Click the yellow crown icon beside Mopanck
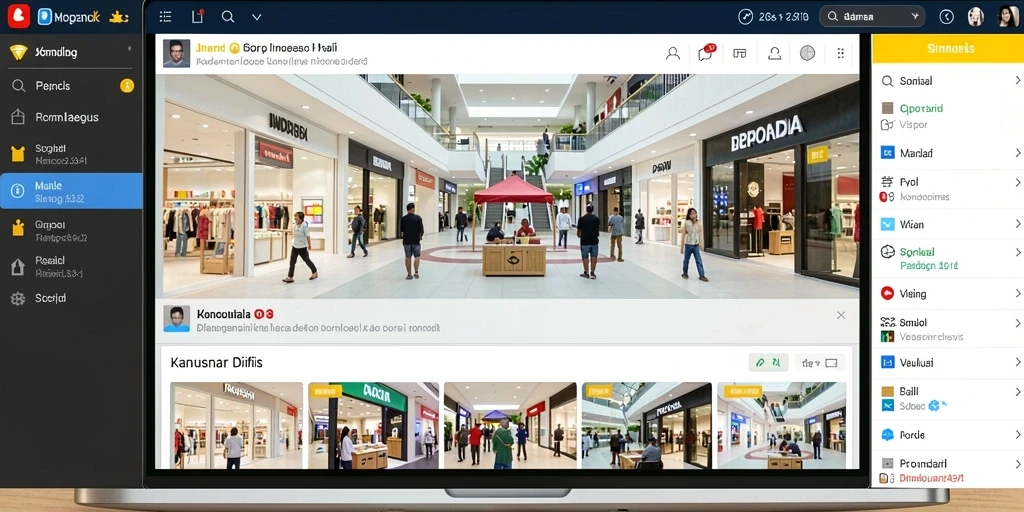The height and width of the screenshot is (512, 1024). click(118, 18)
